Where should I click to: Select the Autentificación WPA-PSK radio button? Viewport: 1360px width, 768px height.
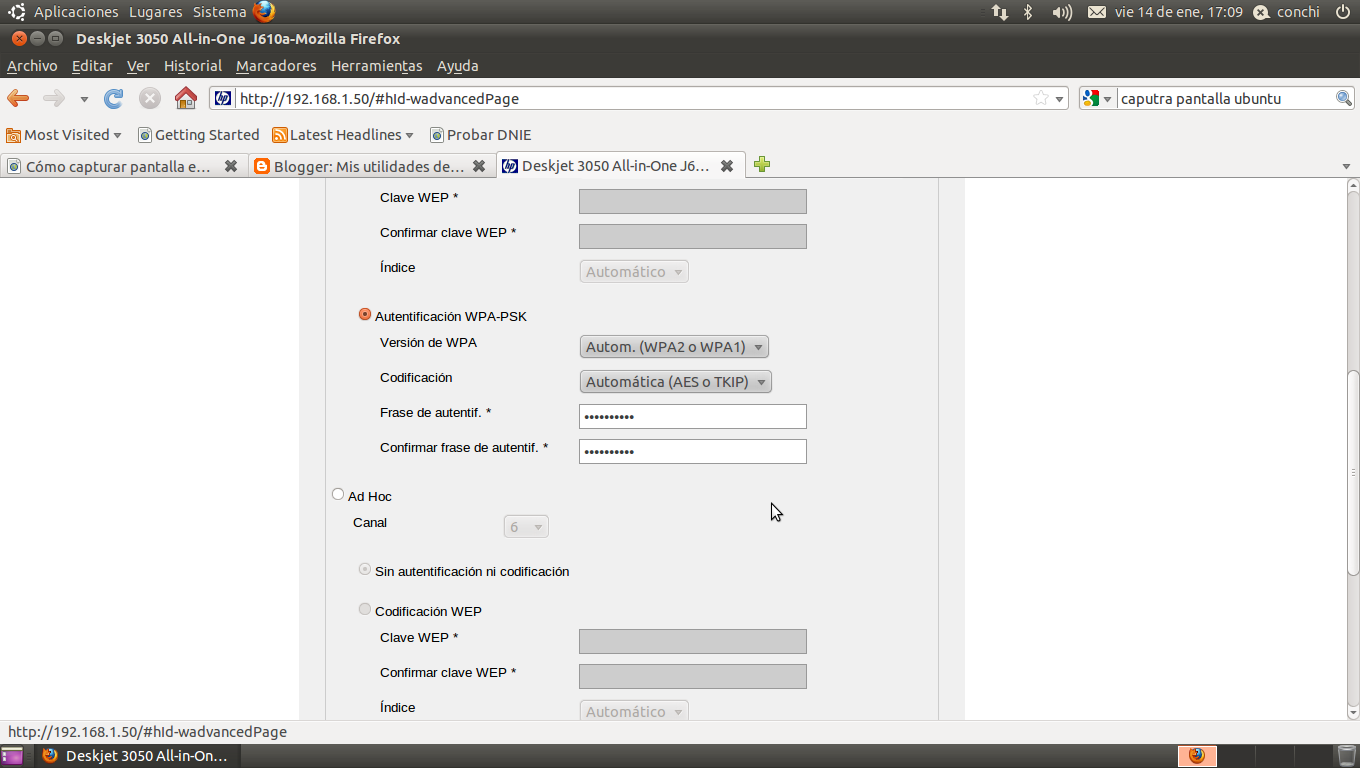(x=365, y=314)
